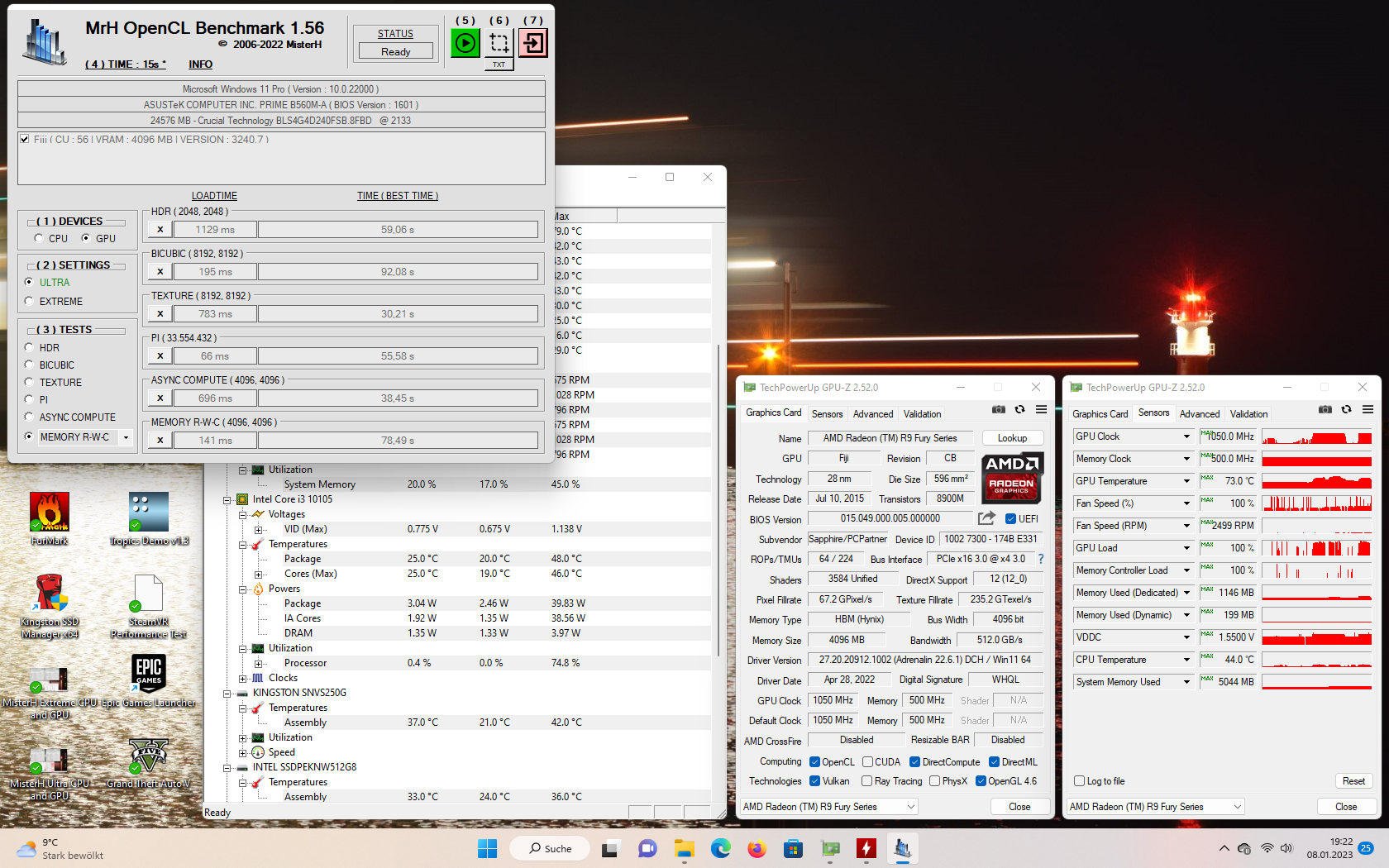
Task: Select the HDR test radio button
Action: [29, 348]
